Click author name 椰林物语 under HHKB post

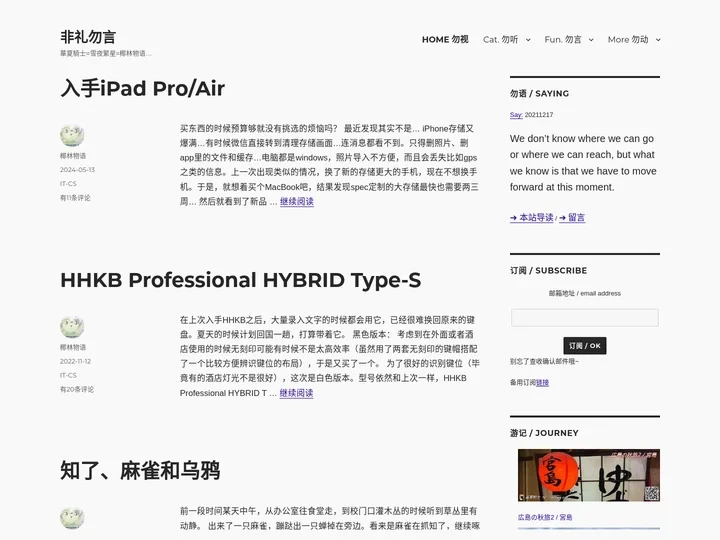[73, 347]
